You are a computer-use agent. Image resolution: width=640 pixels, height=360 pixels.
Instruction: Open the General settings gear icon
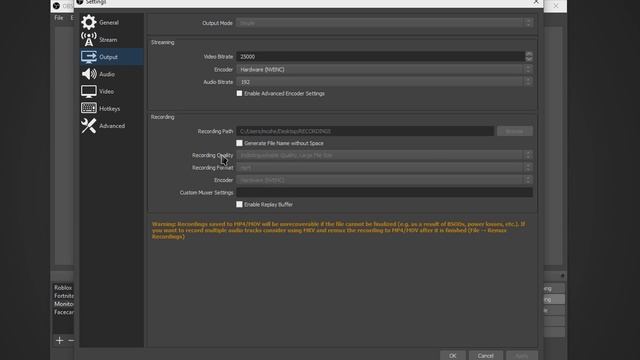89,22
